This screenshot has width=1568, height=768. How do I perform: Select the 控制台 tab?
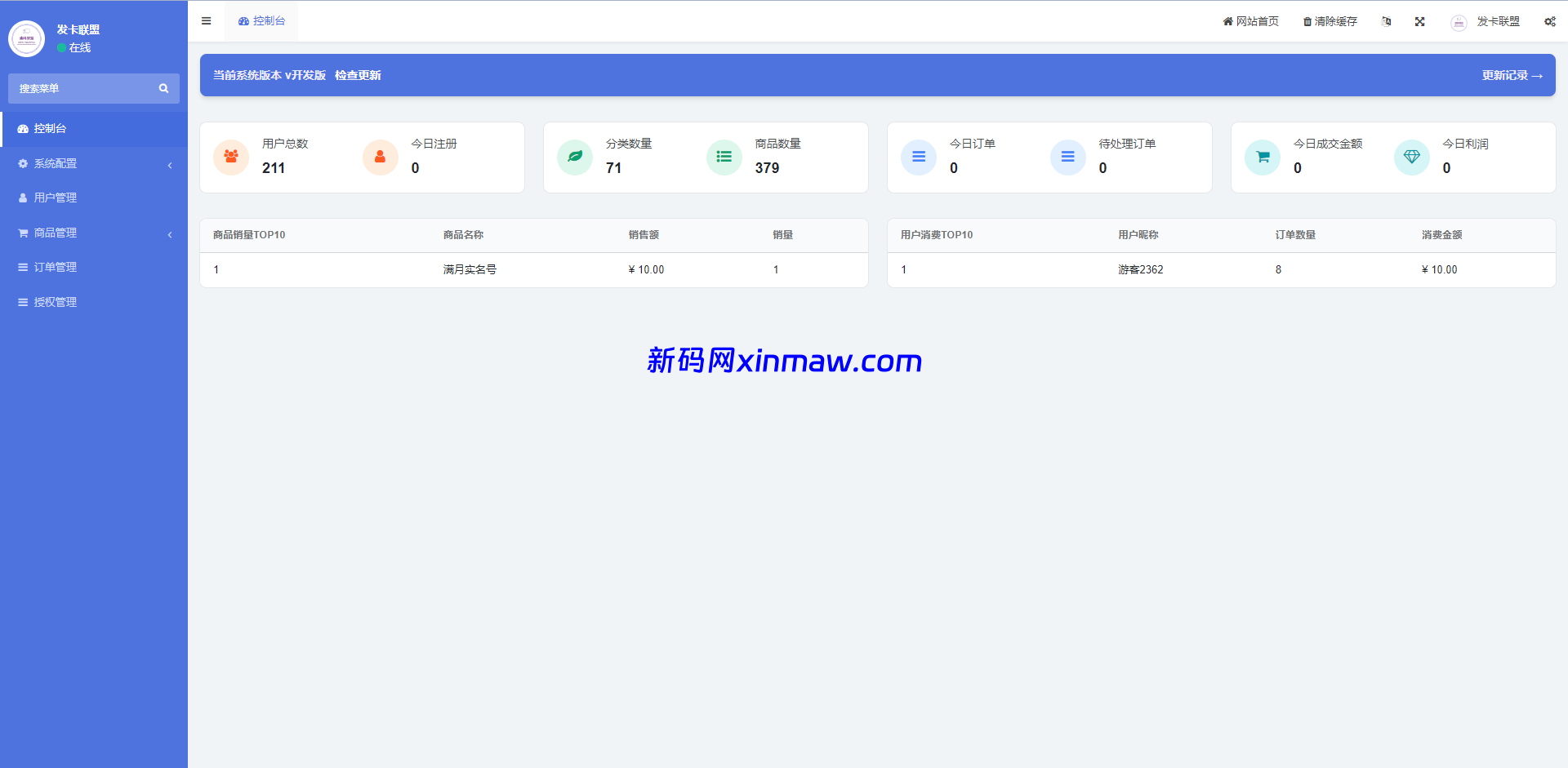[262, 21]
